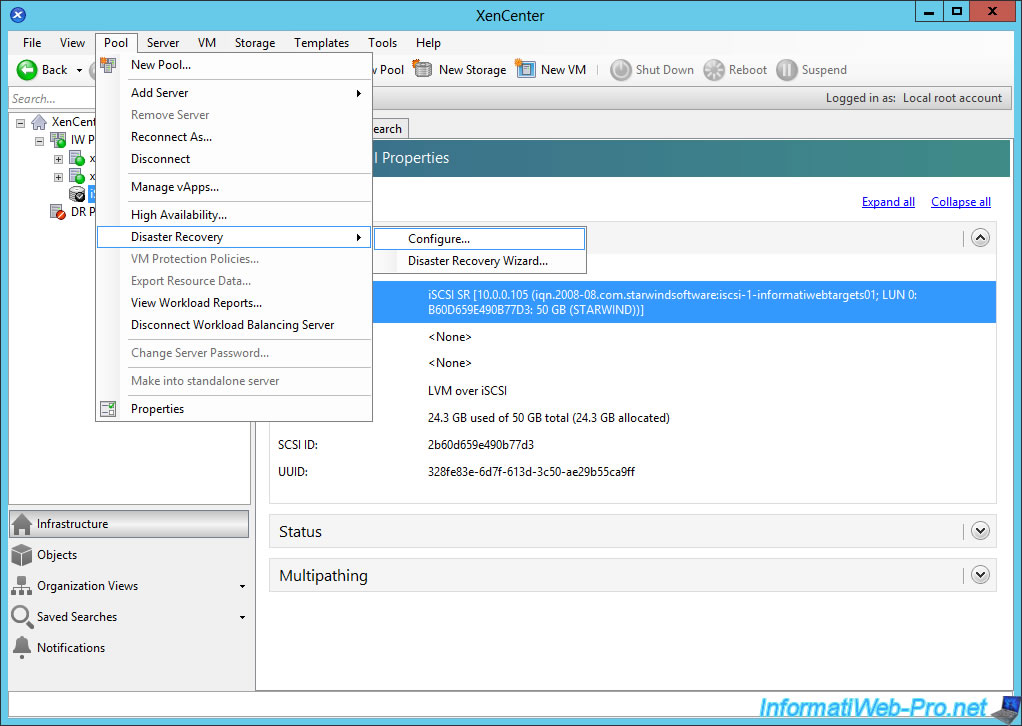
Task: Expand the Multipathing section chevron
Action: tap(980, 575)
